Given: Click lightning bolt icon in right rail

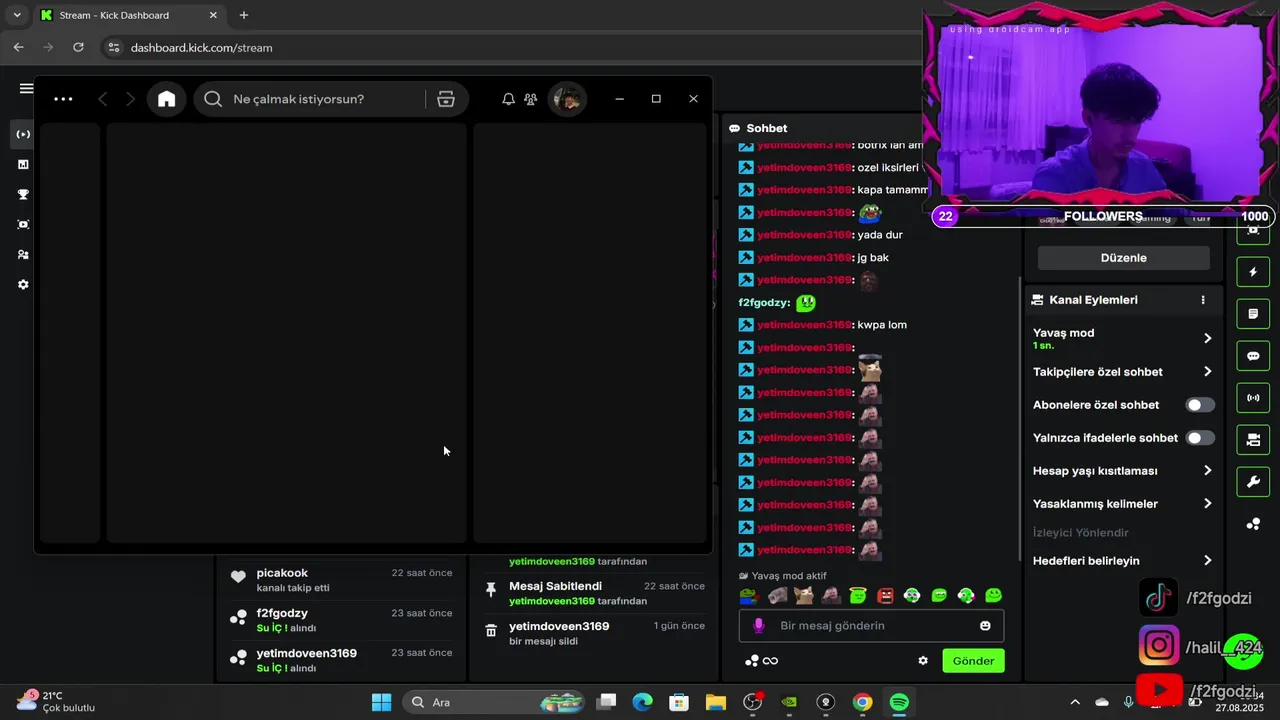Looking at the screenshot, I should (x=1253, y=272).
